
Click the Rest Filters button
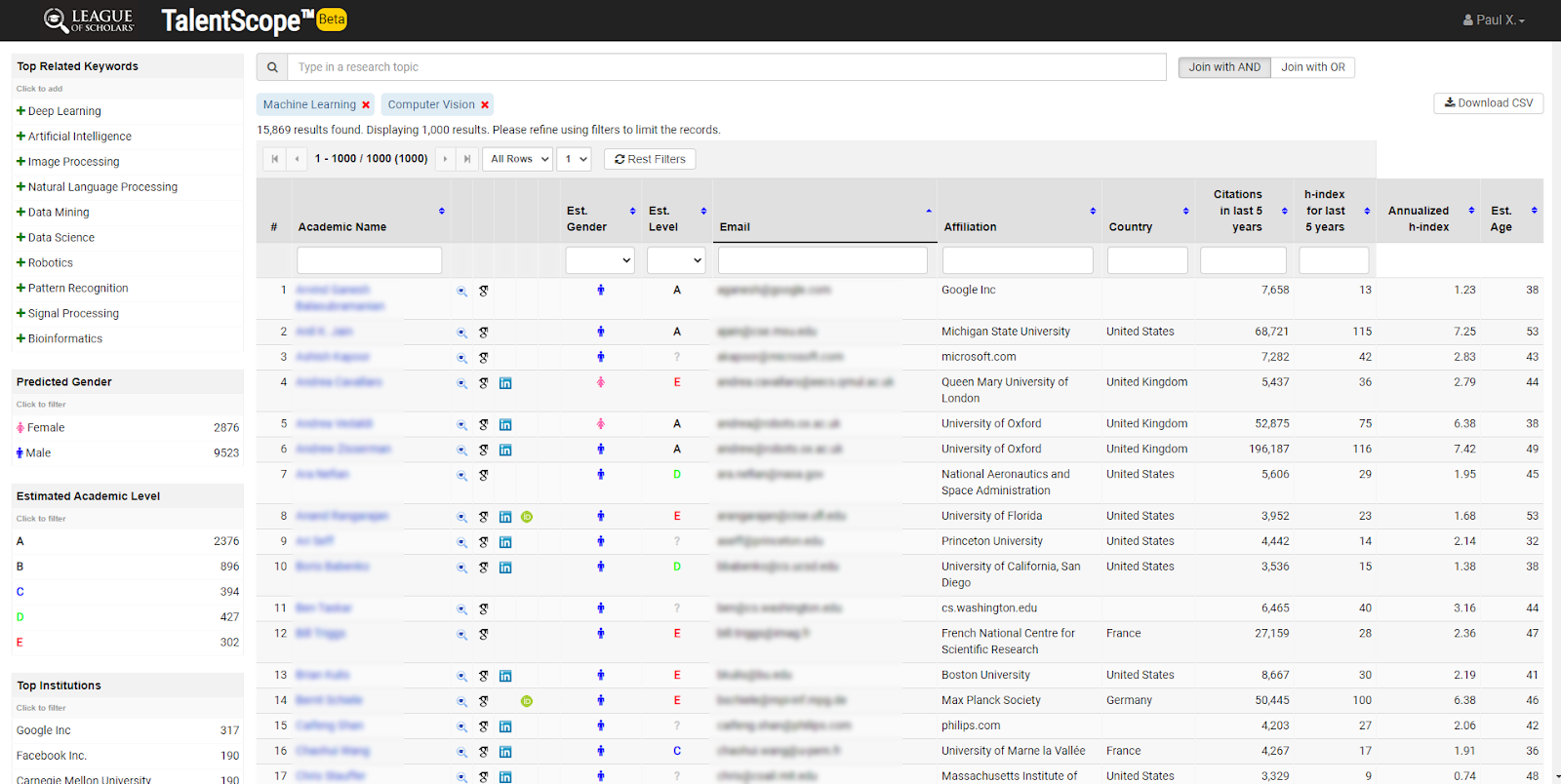tap(650, 159)
